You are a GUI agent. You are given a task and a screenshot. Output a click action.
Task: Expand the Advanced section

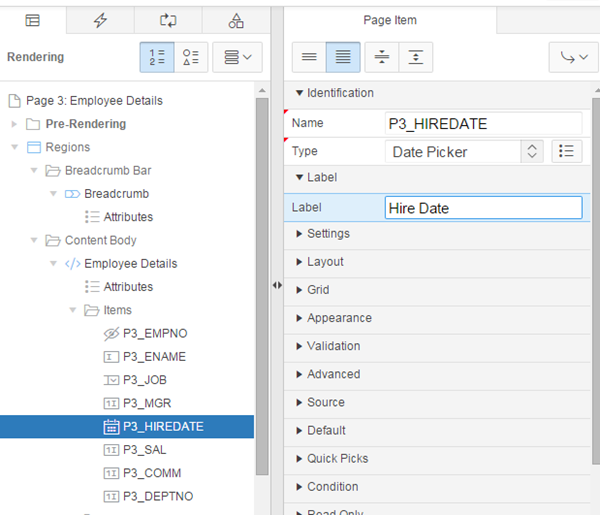coord(300,374)
